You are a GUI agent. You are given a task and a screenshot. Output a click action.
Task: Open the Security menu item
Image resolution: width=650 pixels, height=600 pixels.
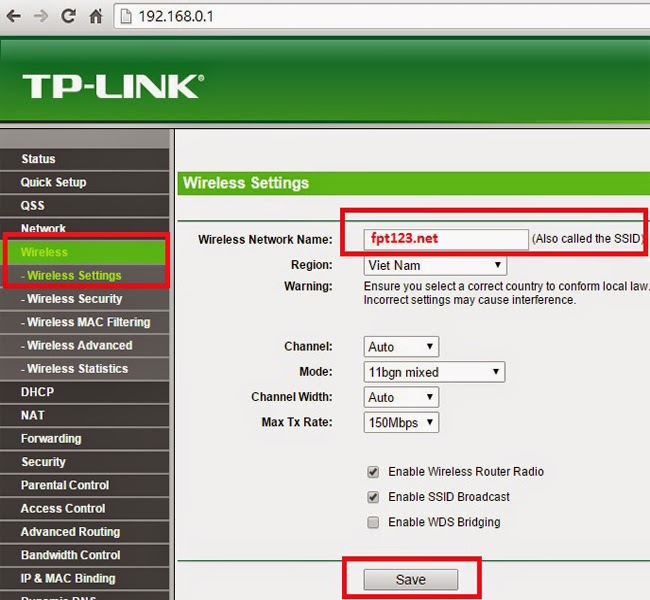[x=85, y=462]
